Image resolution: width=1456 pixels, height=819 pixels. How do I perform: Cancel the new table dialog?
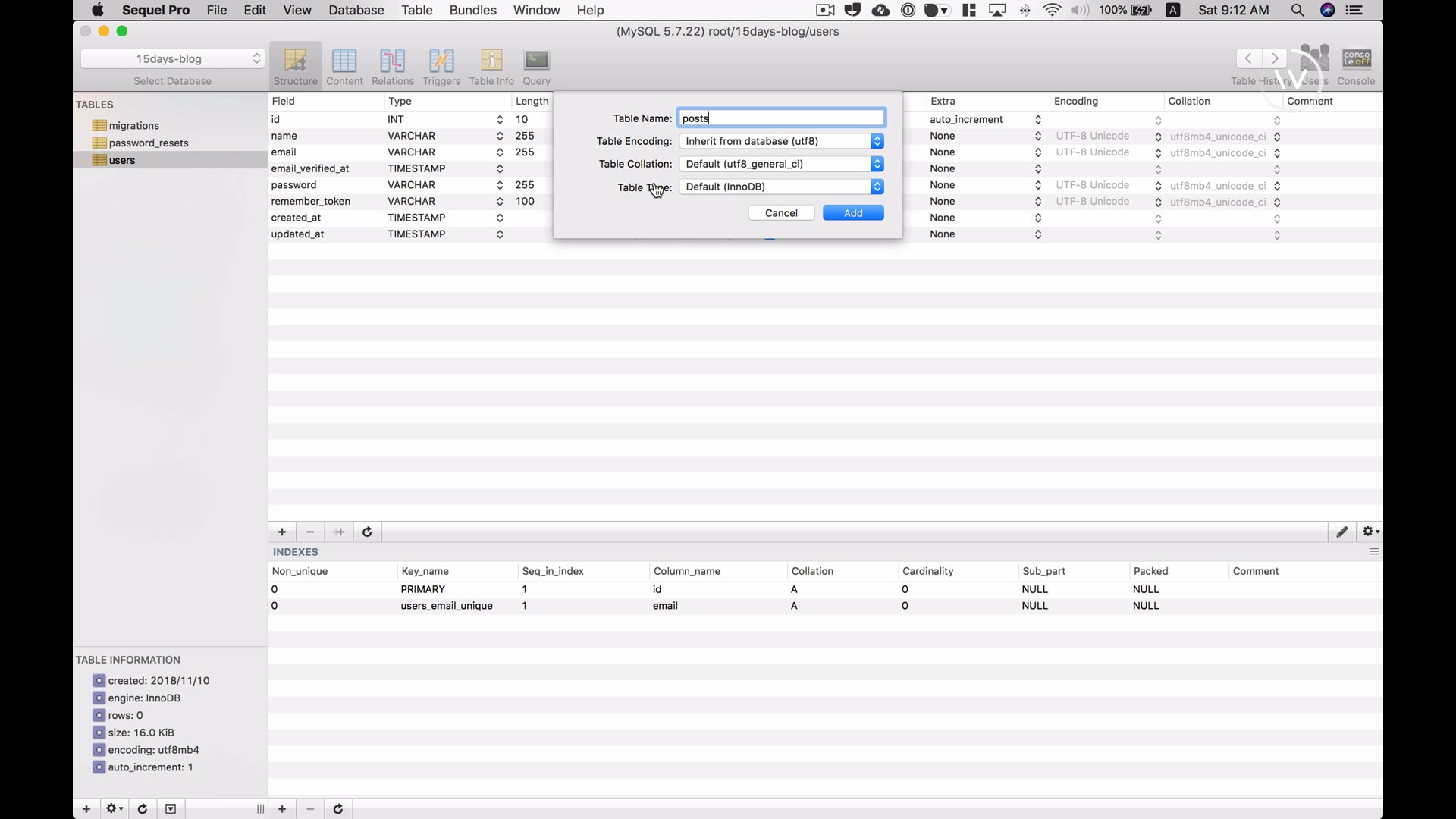pos(781,213)
